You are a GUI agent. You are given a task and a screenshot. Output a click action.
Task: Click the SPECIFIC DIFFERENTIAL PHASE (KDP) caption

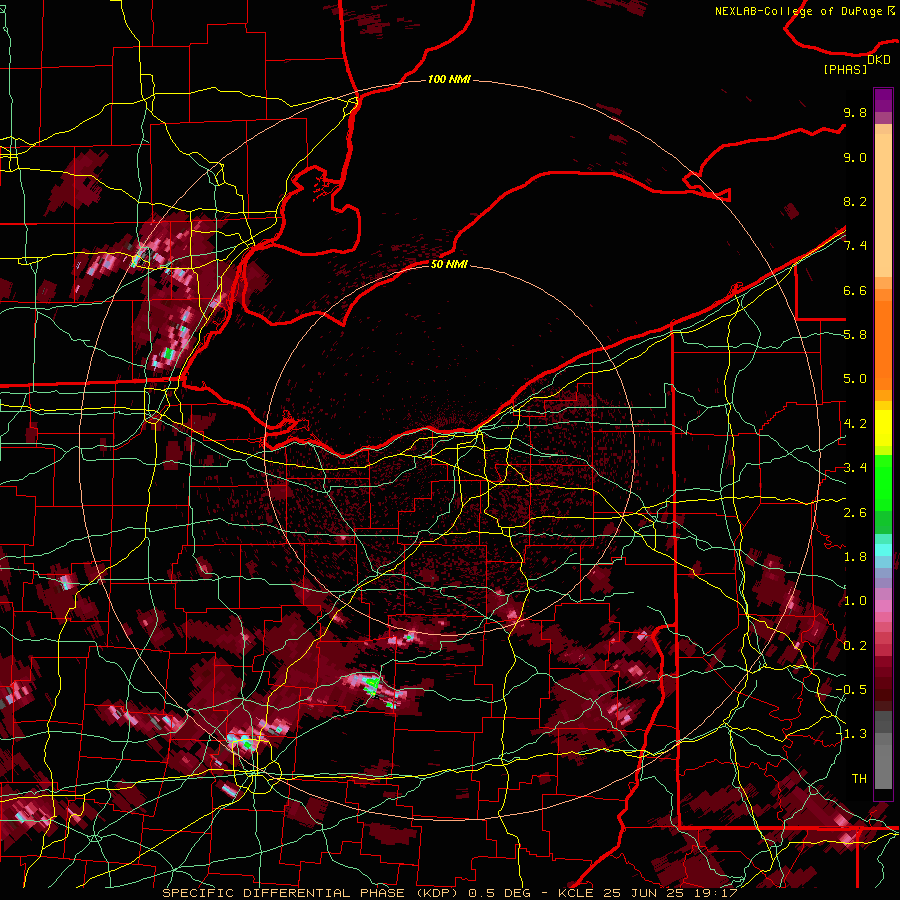click(x=313, y=893)
